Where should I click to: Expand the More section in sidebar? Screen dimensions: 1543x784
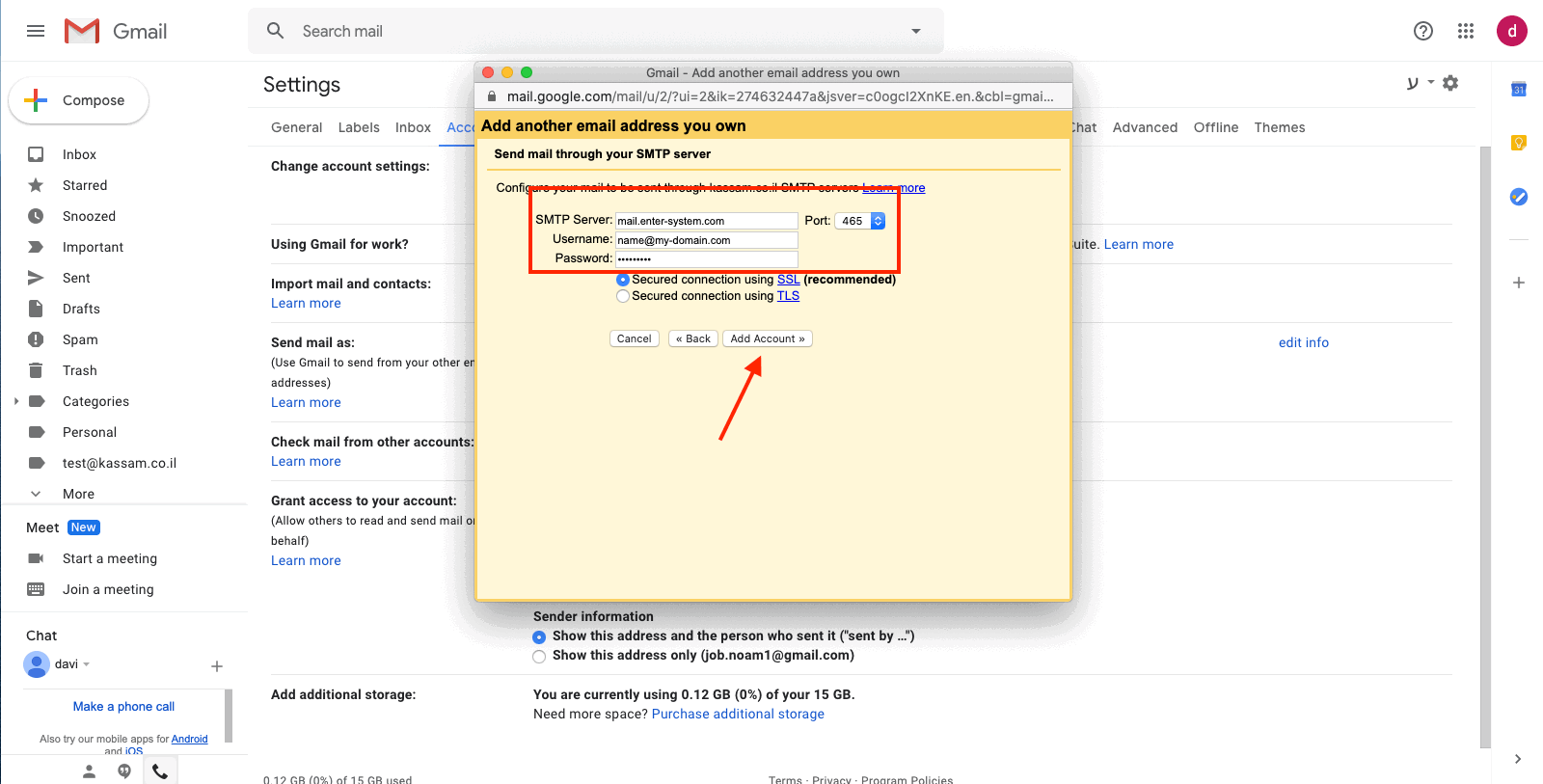point(78,494)
